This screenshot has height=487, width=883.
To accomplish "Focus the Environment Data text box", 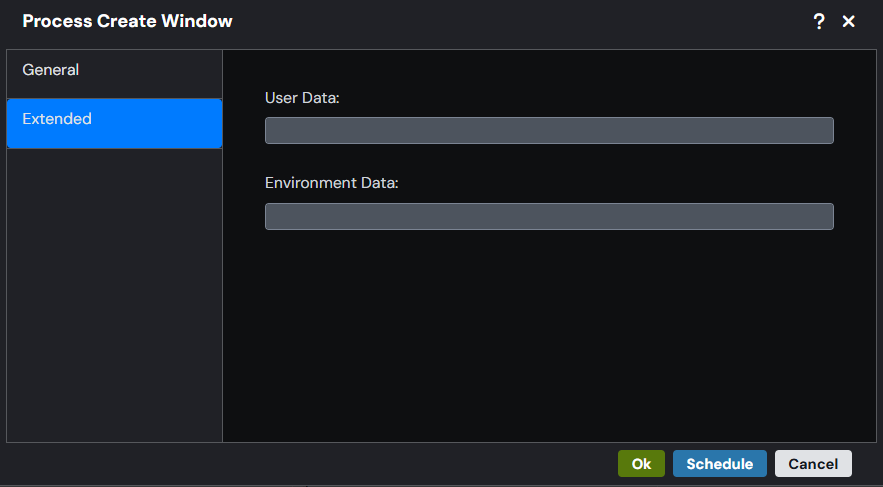I will coord(549,216).
